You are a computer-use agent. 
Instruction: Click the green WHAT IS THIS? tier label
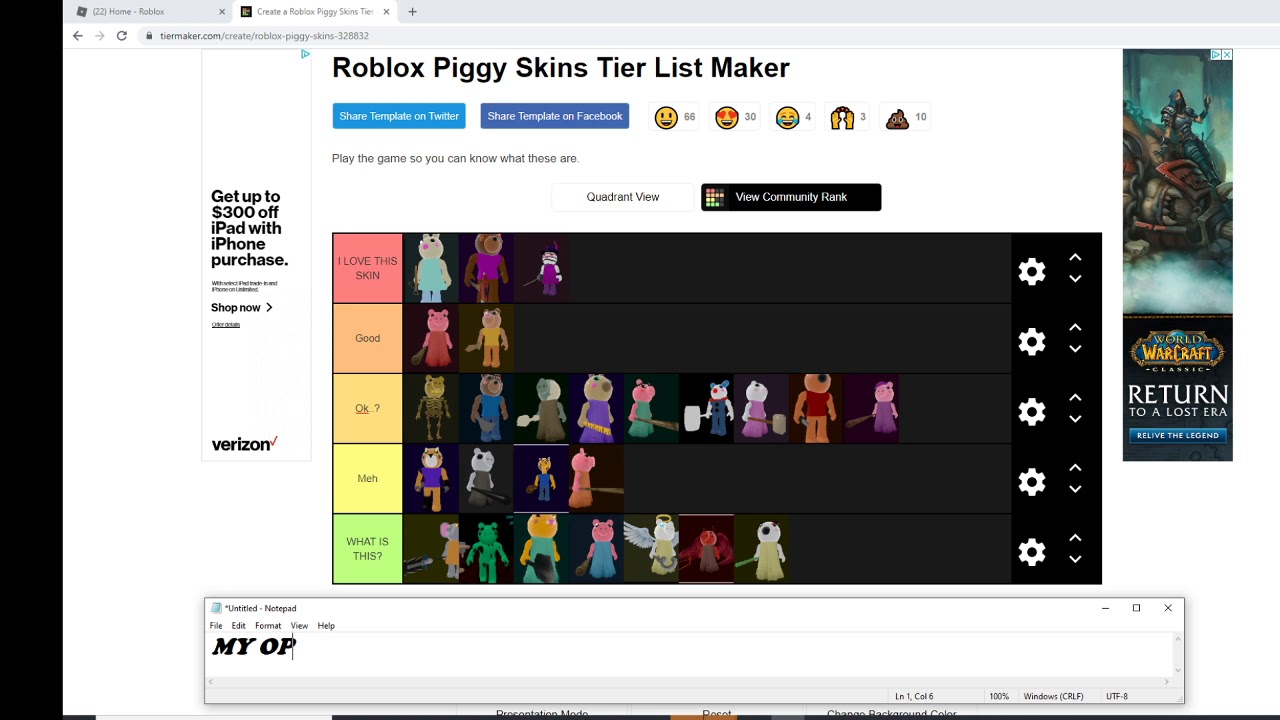(368, 548)
